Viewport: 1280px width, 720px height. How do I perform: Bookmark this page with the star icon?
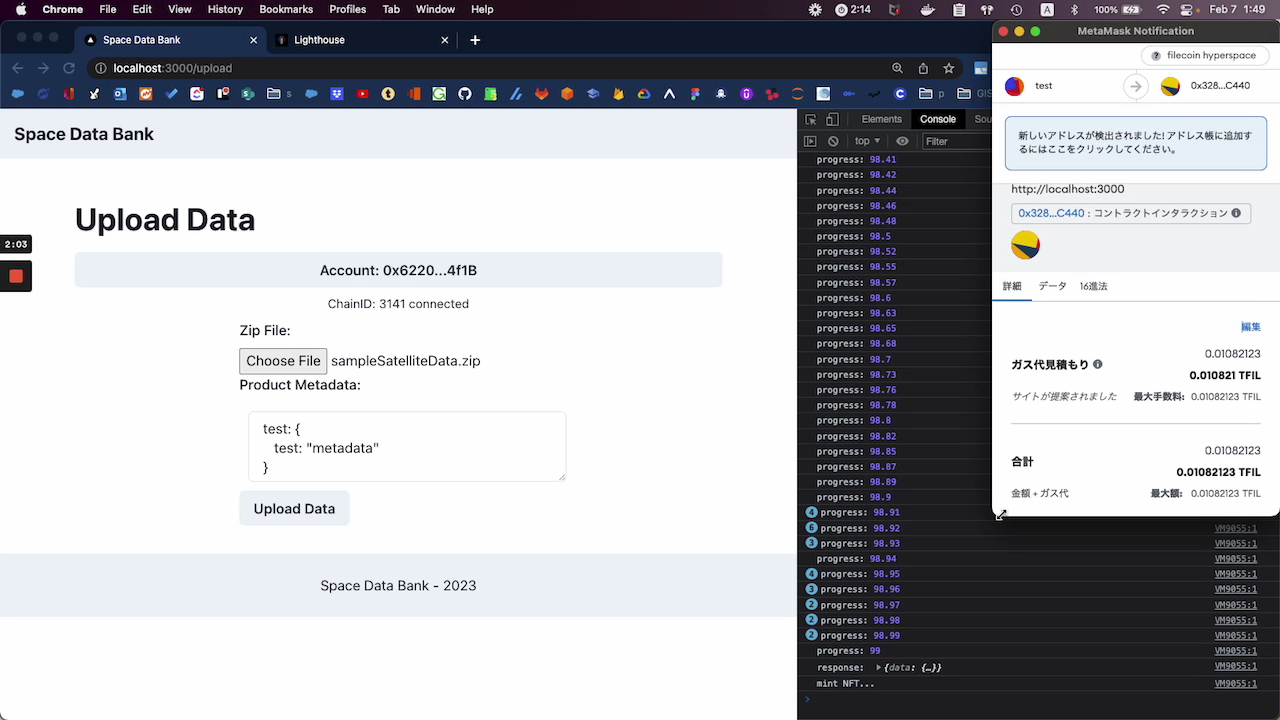(948, 68)
